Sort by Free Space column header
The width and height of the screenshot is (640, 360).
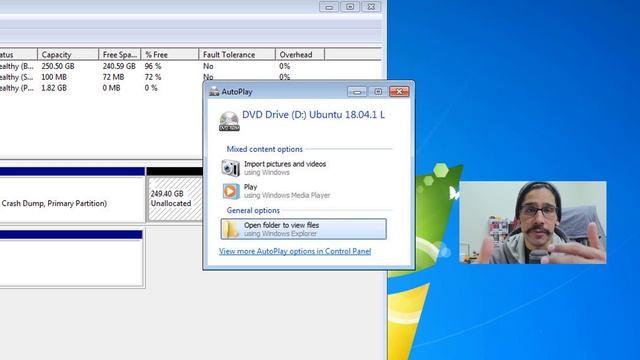pyautogui.click(x=120, y=54)
